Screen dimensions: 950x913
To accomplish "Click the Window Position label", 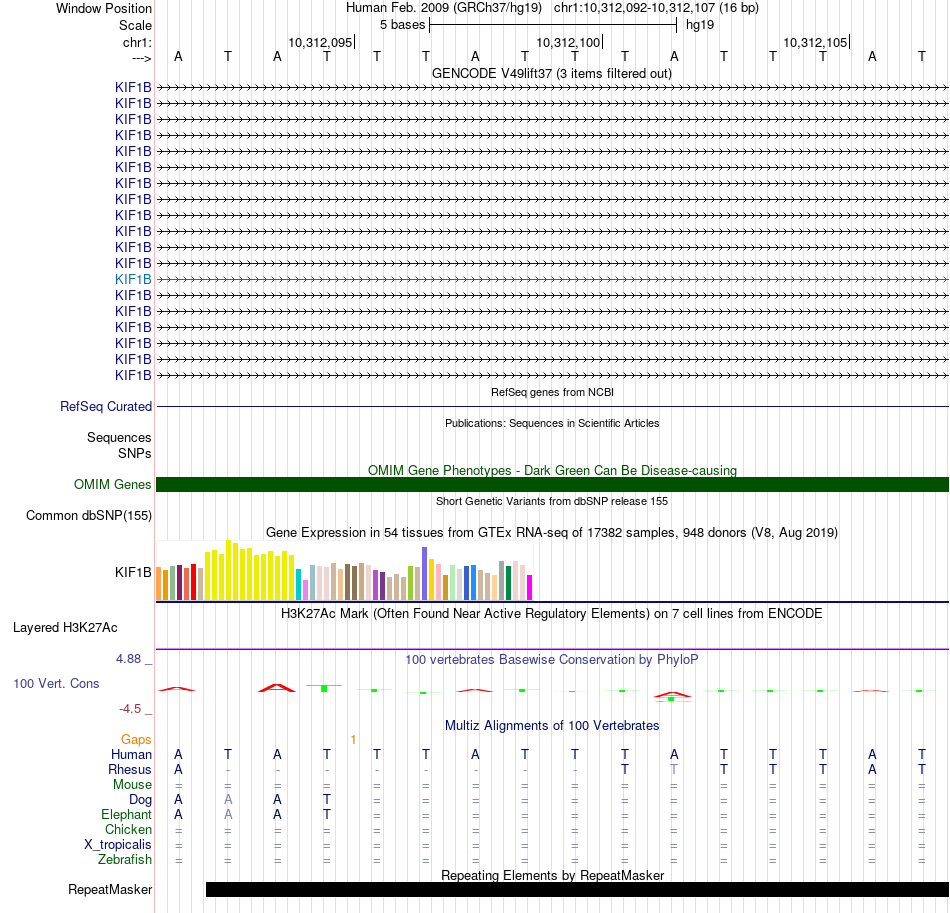I will 104,8.
